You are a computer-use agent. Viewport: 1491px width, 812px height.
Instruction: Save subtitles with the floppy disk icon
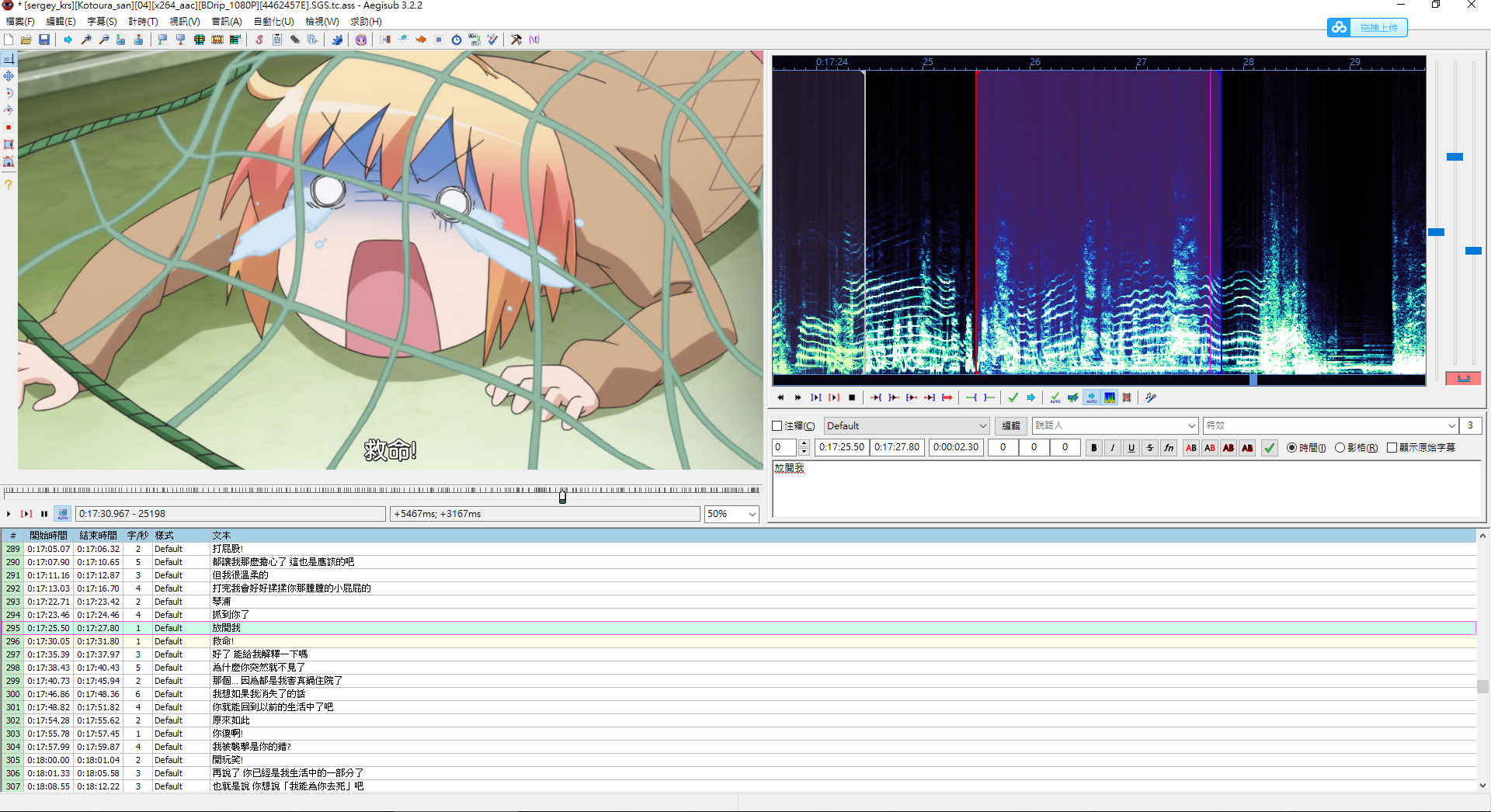(44, 40)
